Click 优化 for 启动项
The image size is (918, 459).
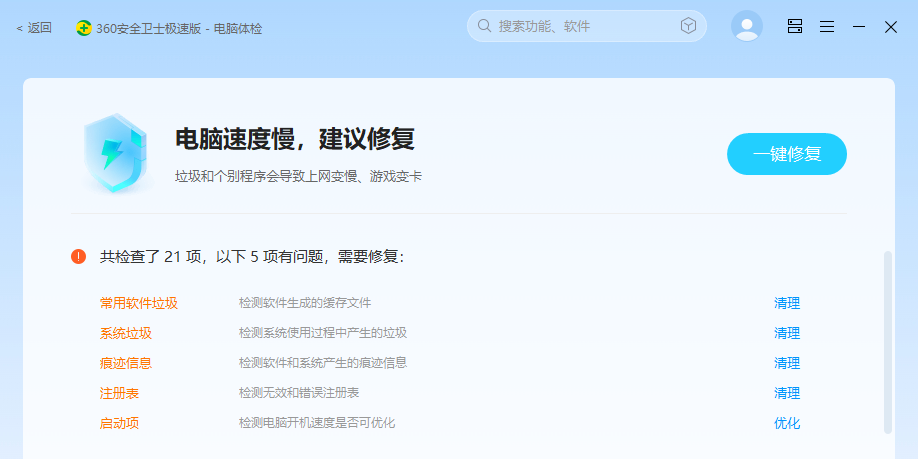coord(787,423)
